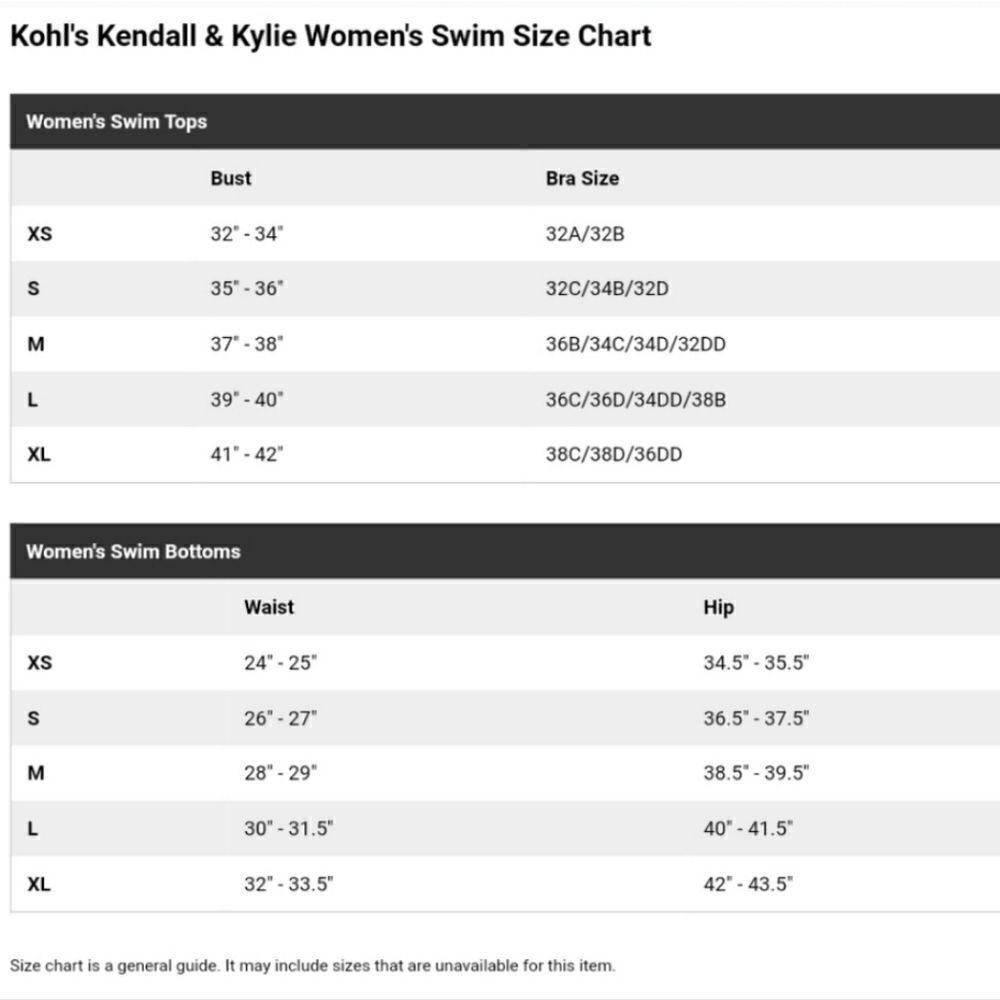The height and width of the screenshot is (1000, 1000).
Task: Select the Waist column header
Action: (x=269, y=607)
